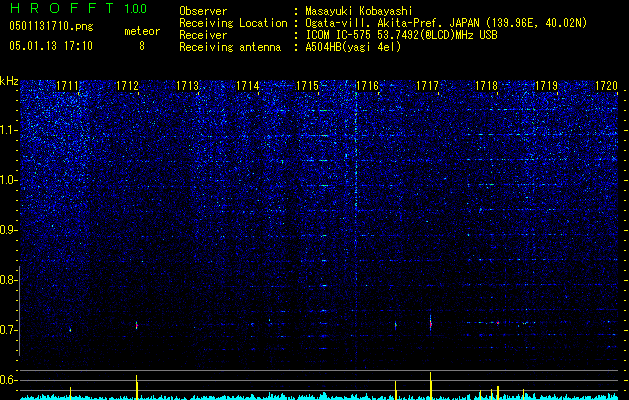Click the Observer field label

(x=203, y=11)
